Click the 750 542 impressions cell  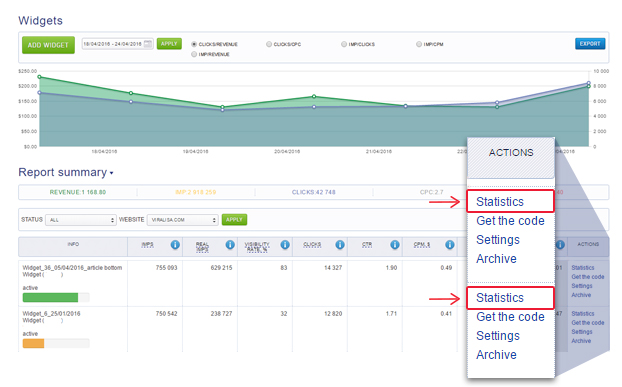[166, 314]
